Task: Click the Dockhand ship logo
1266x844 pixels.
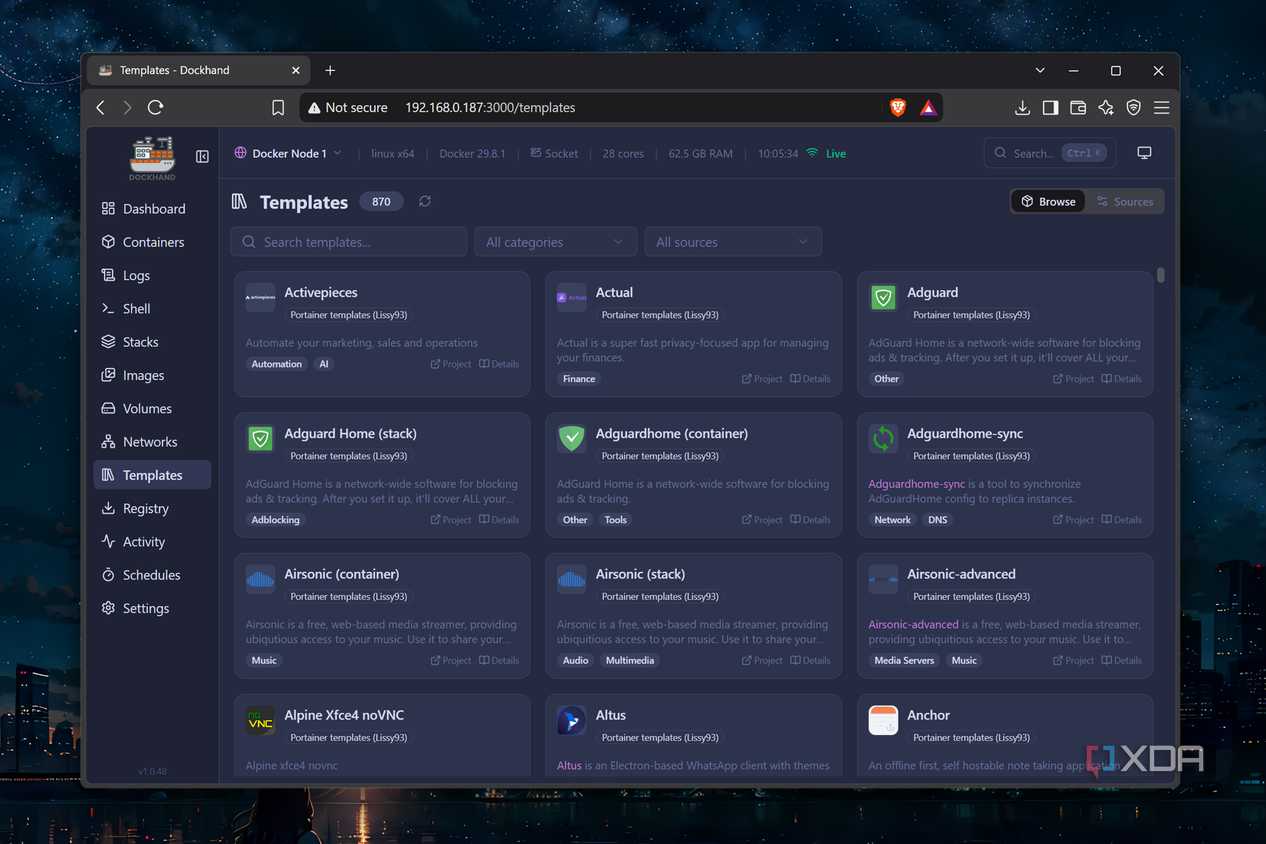Action: click(x=152, y=158)
